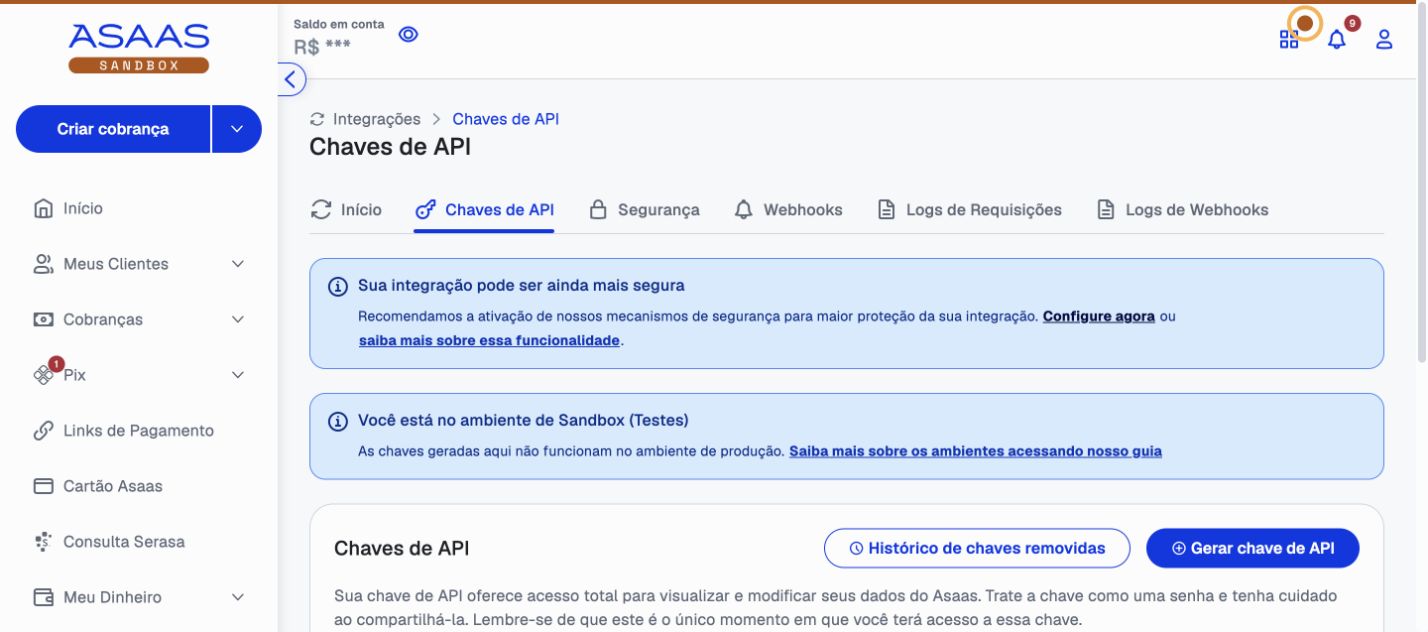Open the Sandbox environments guide link
1428x632 pixels.
[975, 451]
